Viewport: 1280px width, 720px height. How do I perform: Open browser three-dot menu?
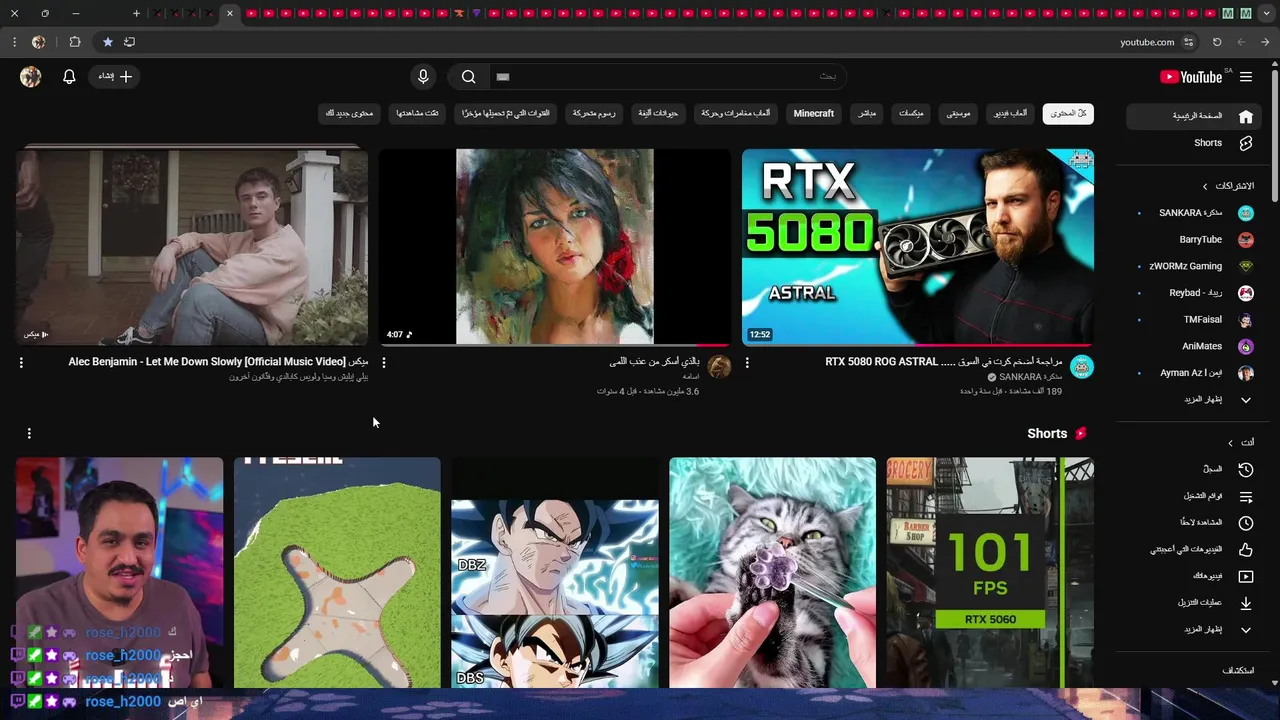point(14,42)
